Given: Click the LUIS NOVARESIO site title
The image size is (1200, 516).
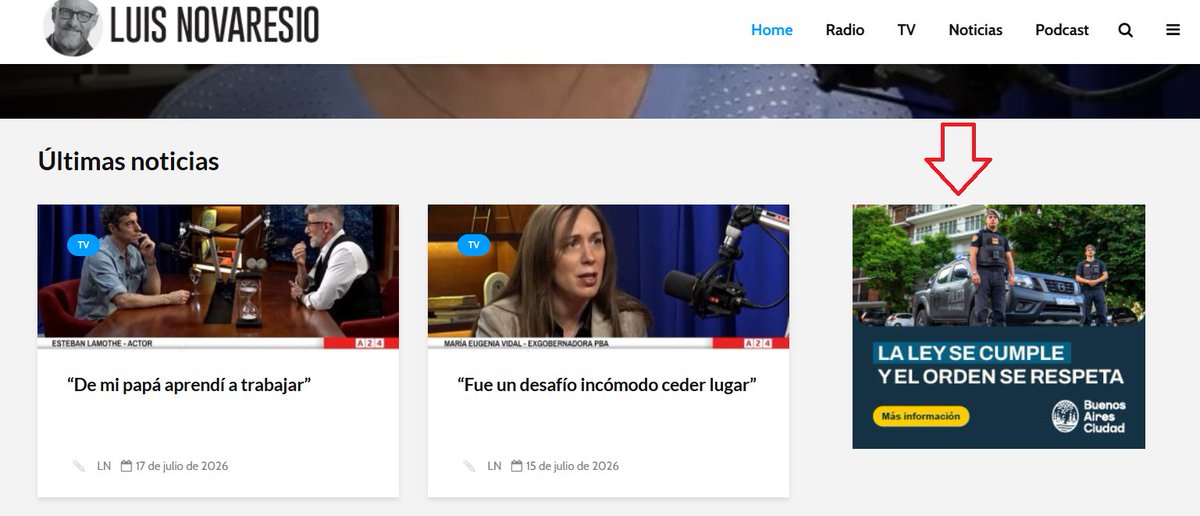Looking at the screenshot, I should (214, 26).
